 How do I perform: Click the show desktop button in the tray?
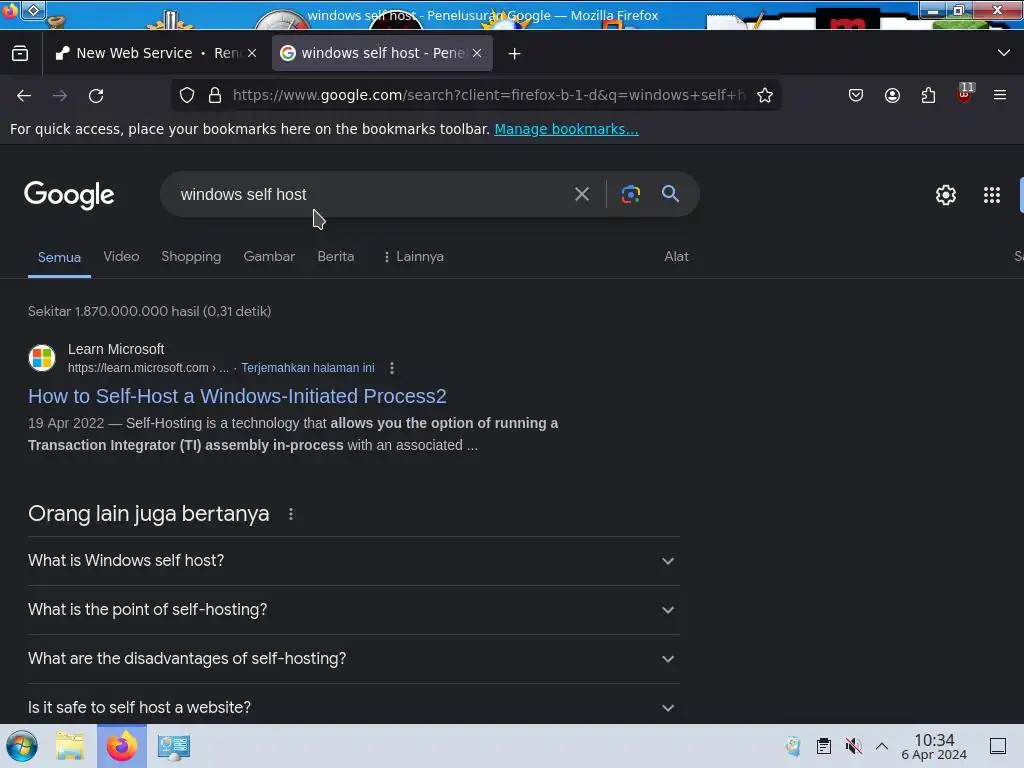(998, 746)
